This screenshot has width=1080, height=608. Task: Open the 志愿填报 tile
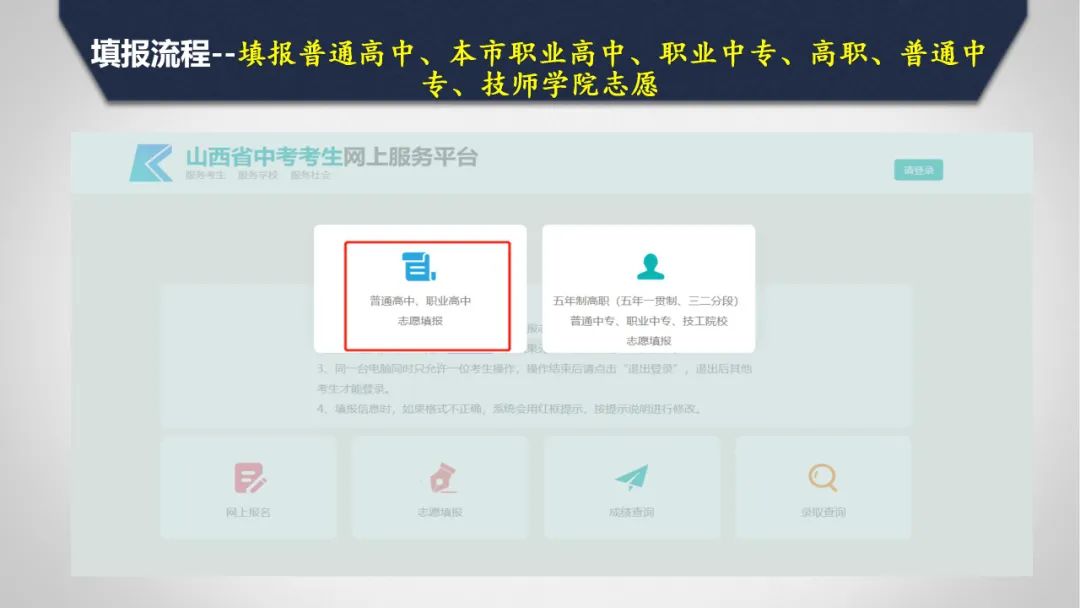coord(439,488)
